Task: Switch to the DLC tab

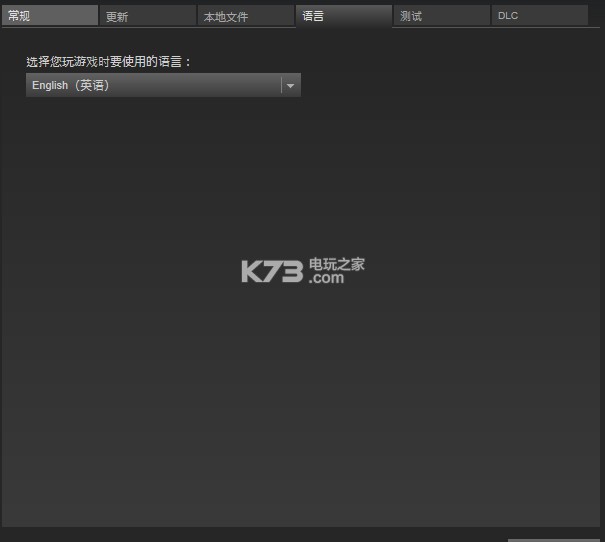Action: 539,16
